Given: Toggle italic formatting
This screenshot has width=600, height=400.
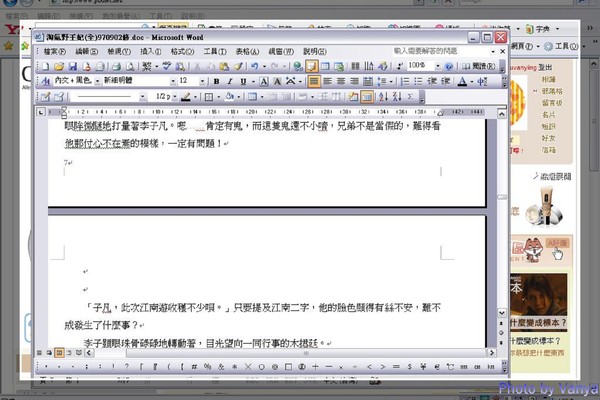Looking at the screenshot, I should tap(230, 81).
